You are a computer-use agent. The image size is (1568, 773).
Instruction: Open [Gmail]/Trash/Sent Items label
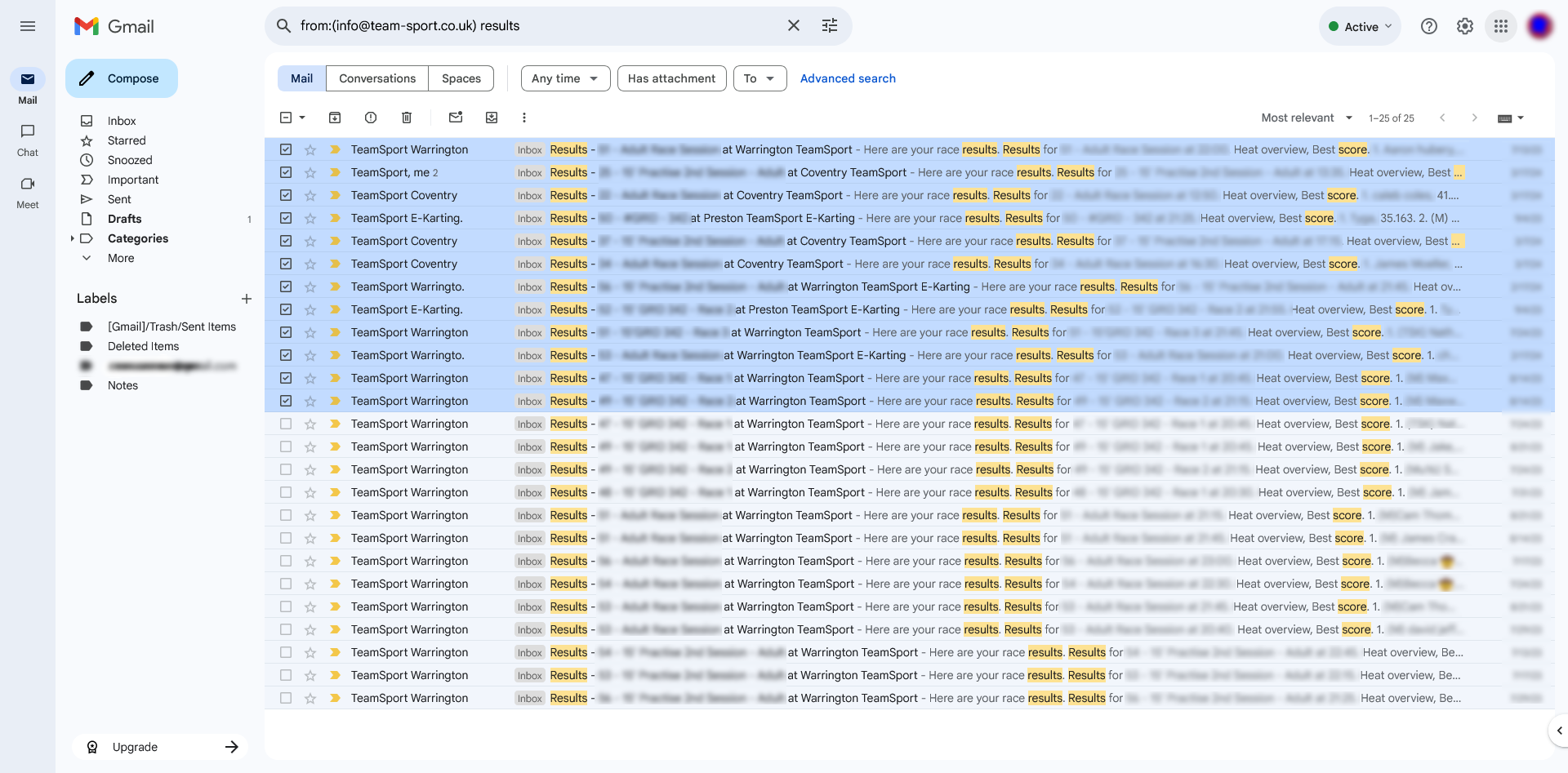pos(171,327)
